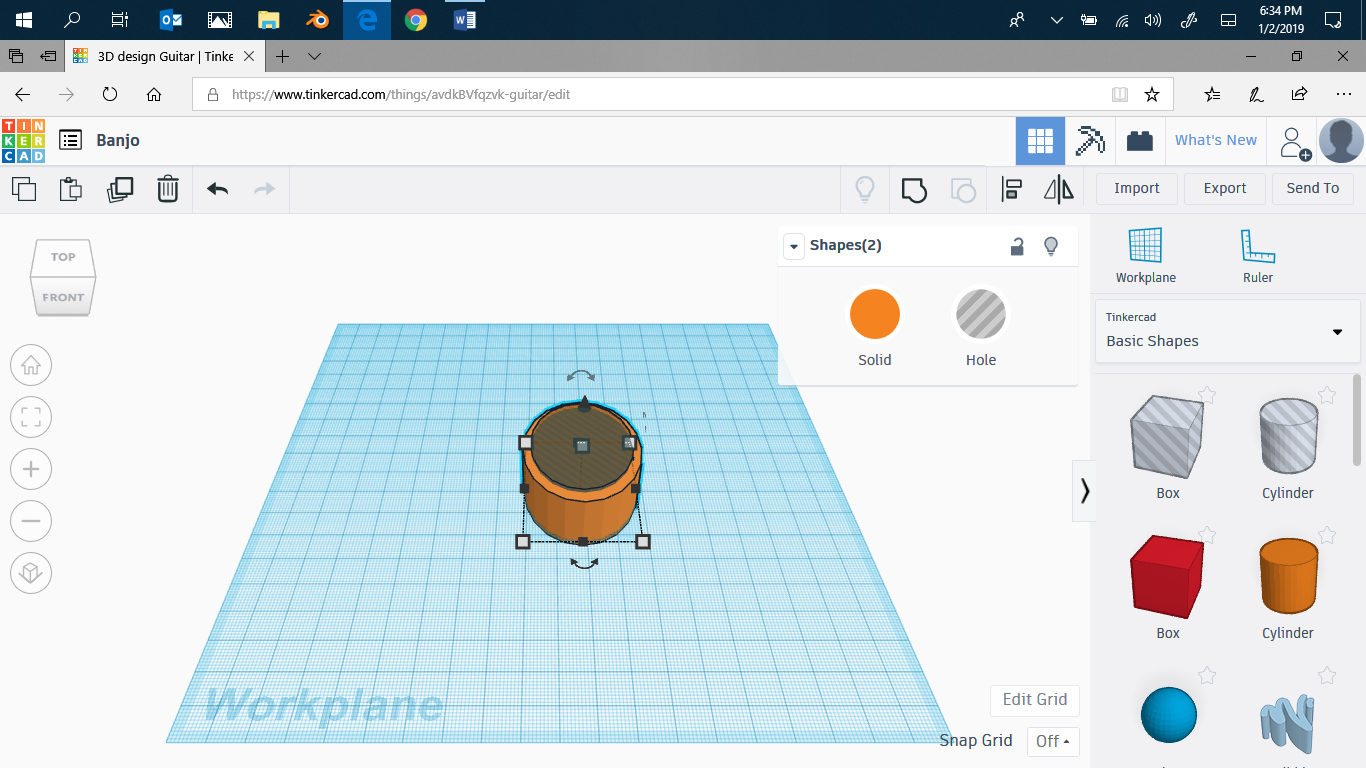Redo the last undone action
Viewport: 1366px width, 768px height.
pos(264,188)
